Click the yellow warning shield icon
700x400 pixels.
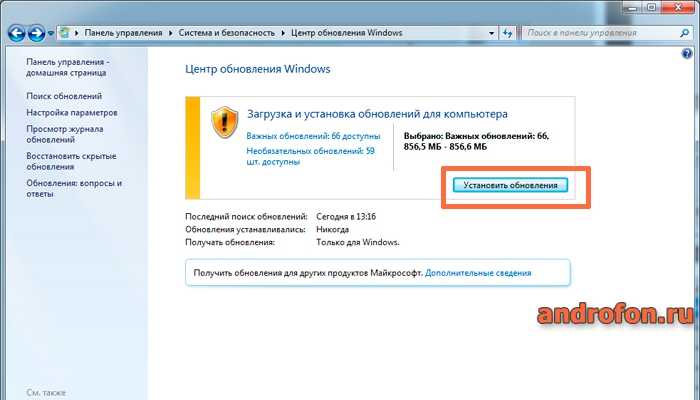(225, 122)
